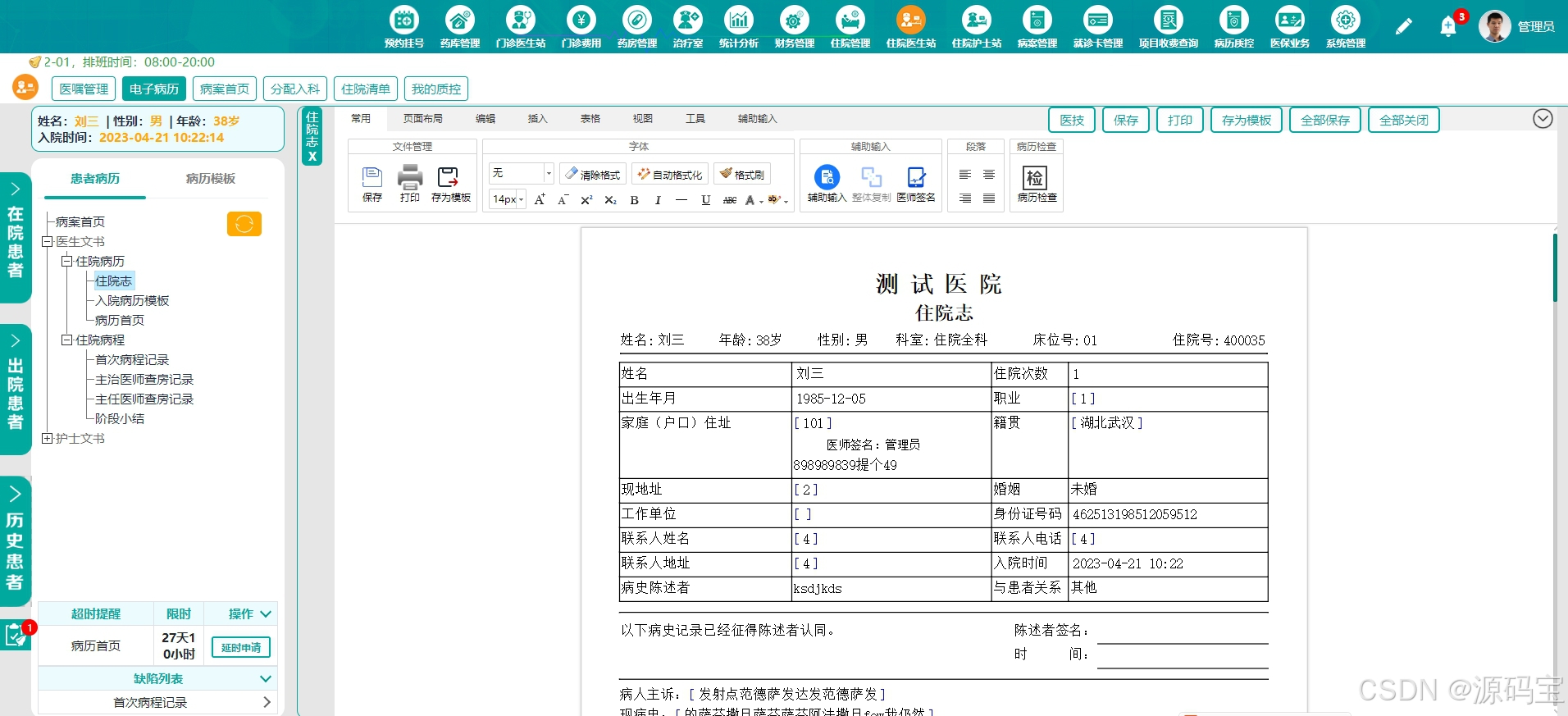Toggle strikethrough ABC formatting
The width and height of the screenshot is (1568, 716).
729,199
